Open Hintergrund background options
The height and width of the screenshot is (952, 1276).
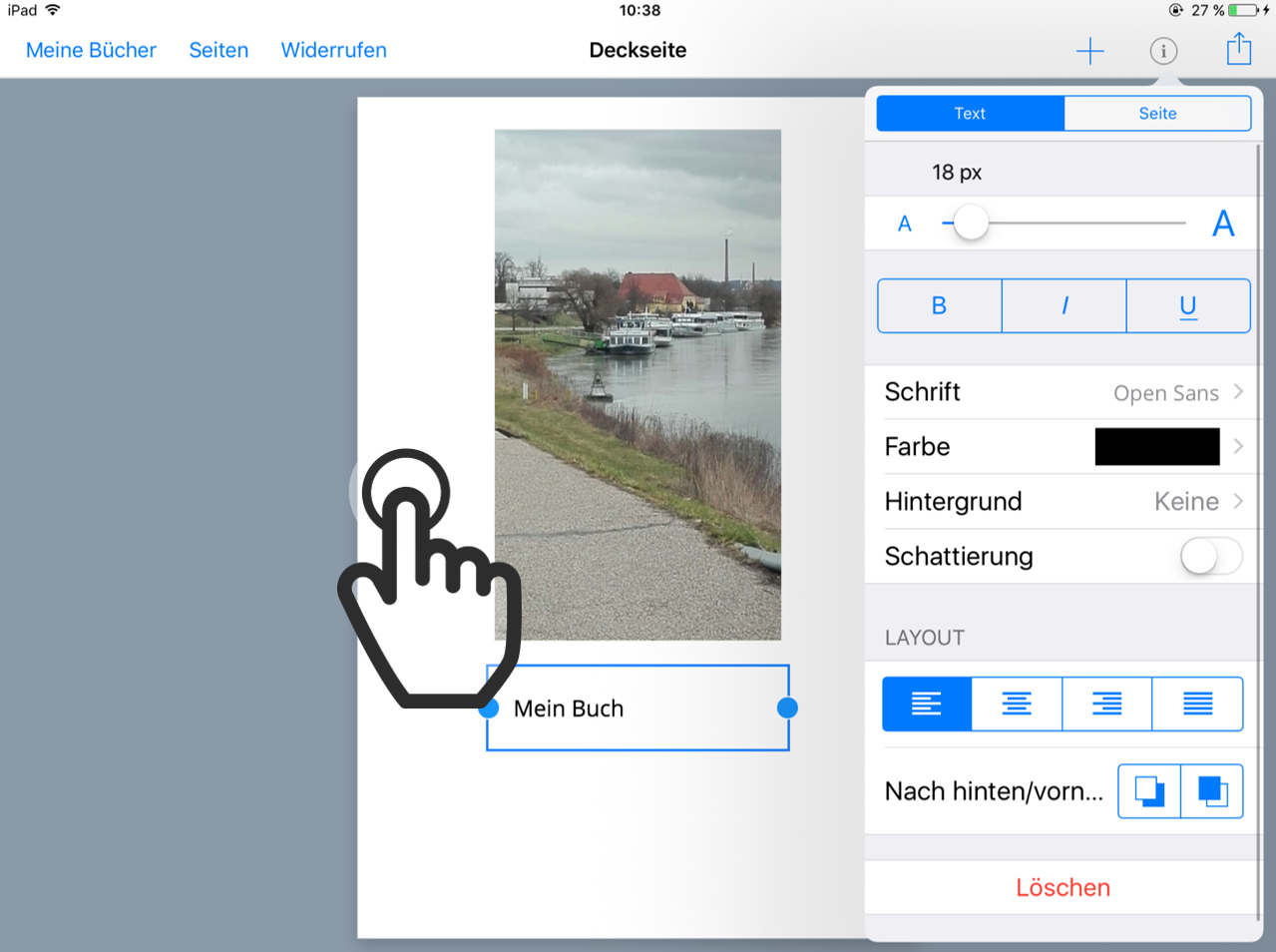(x=1063, y=501)
